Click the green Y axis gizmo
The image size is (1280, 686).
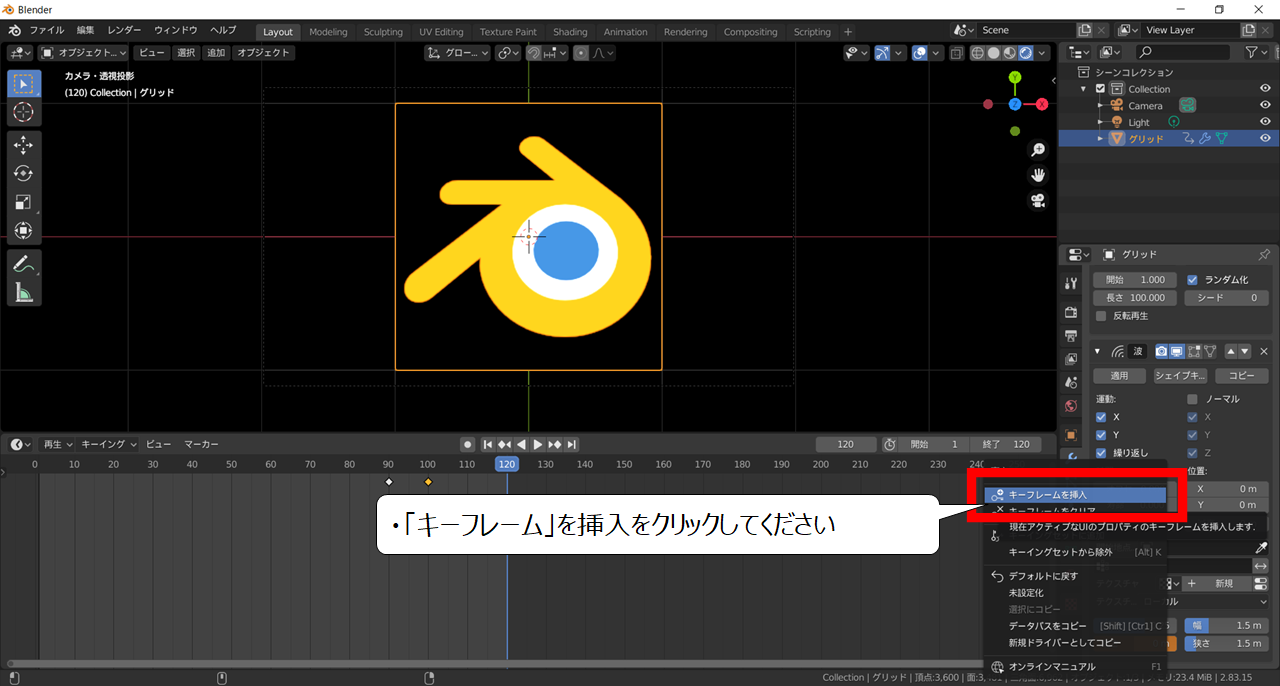click(1015, 77)
